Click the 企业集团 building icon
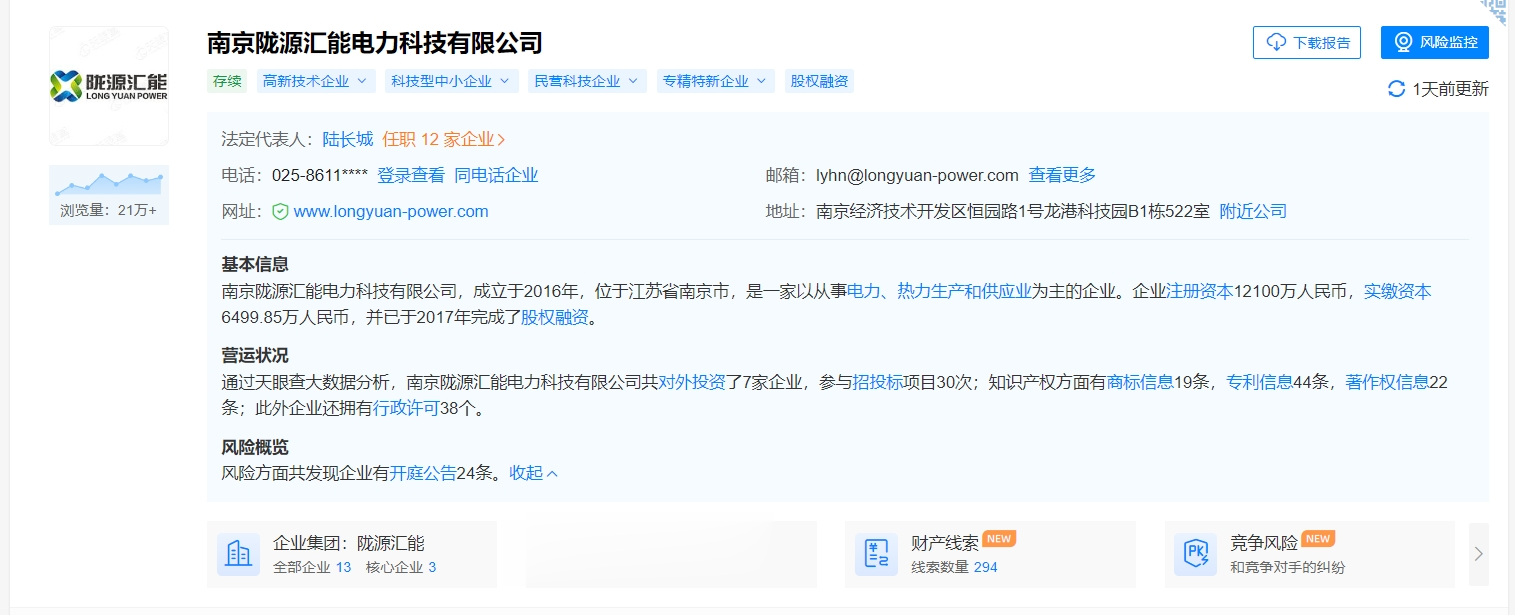Screen dimensions: 1515x615 tap(238, 554)
